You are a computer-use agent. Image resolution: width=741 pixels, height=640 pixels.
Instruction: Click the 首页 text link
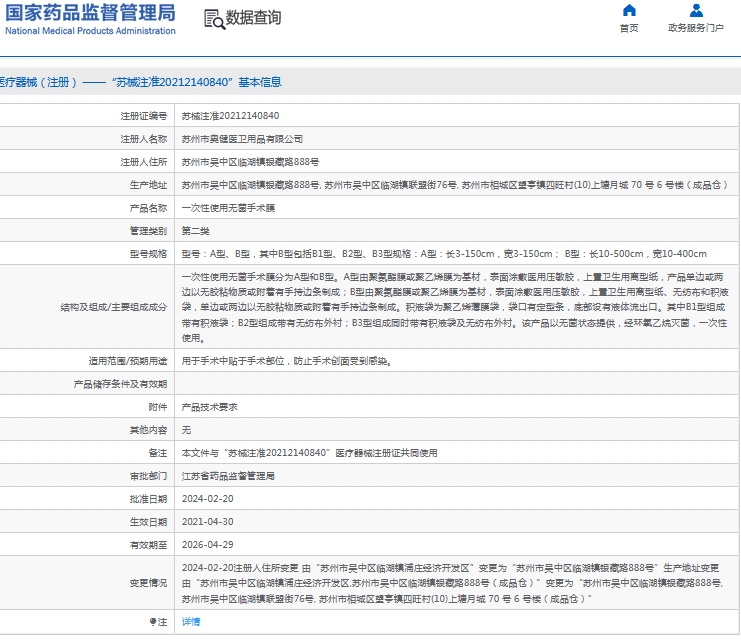(629, 28)
